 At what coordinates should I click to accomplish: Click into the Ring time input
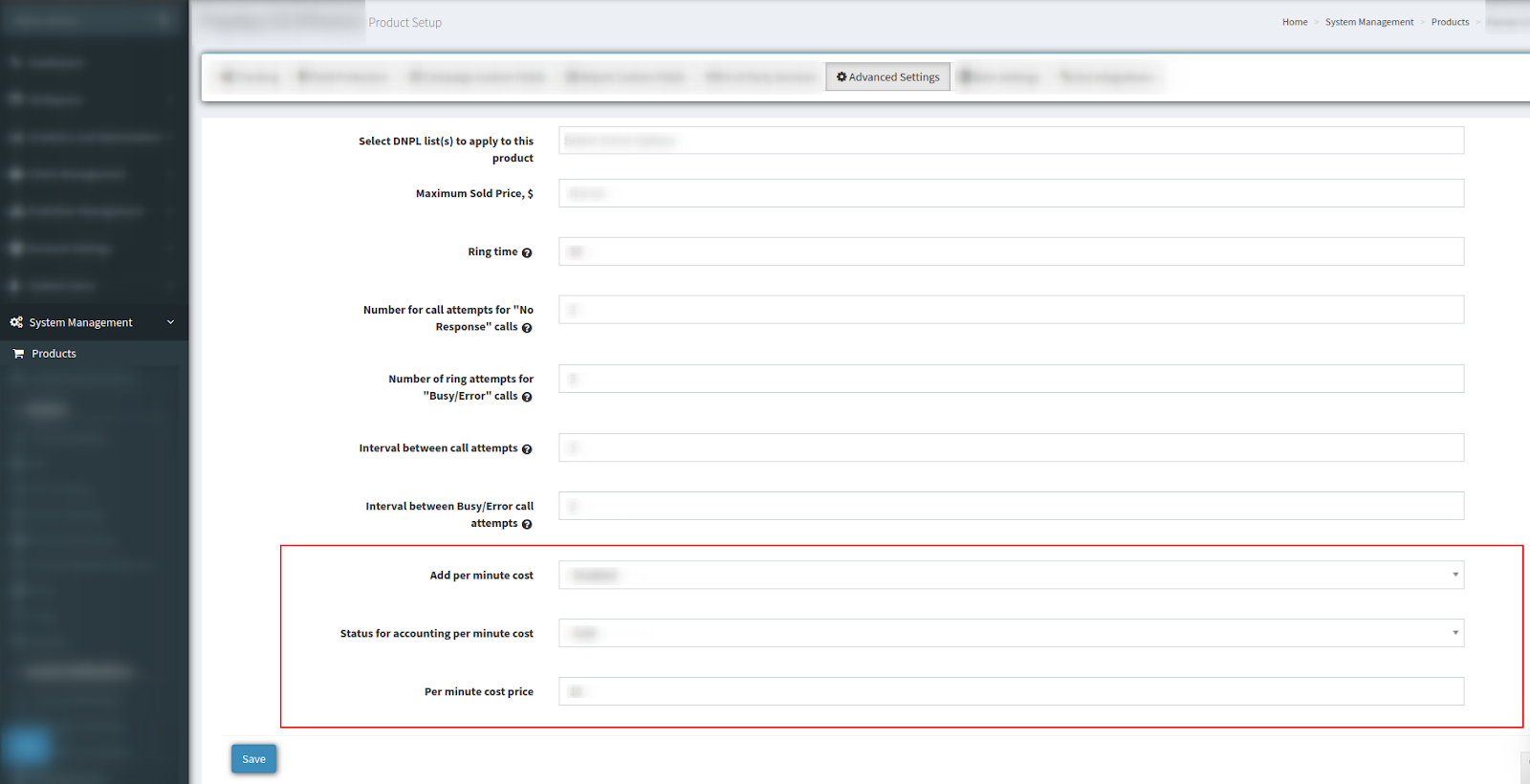point(1011,251)
